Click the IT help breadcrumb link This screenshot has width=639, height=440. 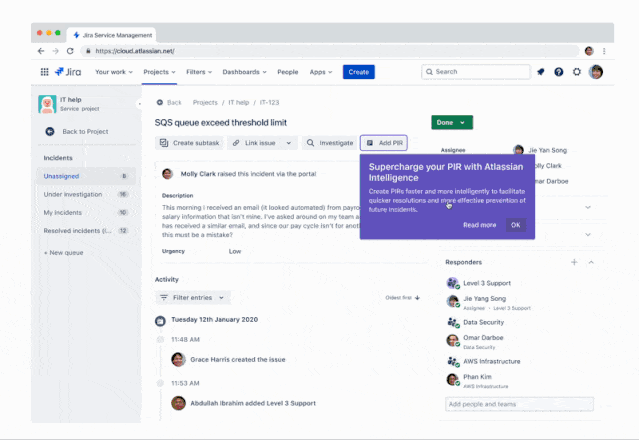pyautogui.click(x=238, y=102)
